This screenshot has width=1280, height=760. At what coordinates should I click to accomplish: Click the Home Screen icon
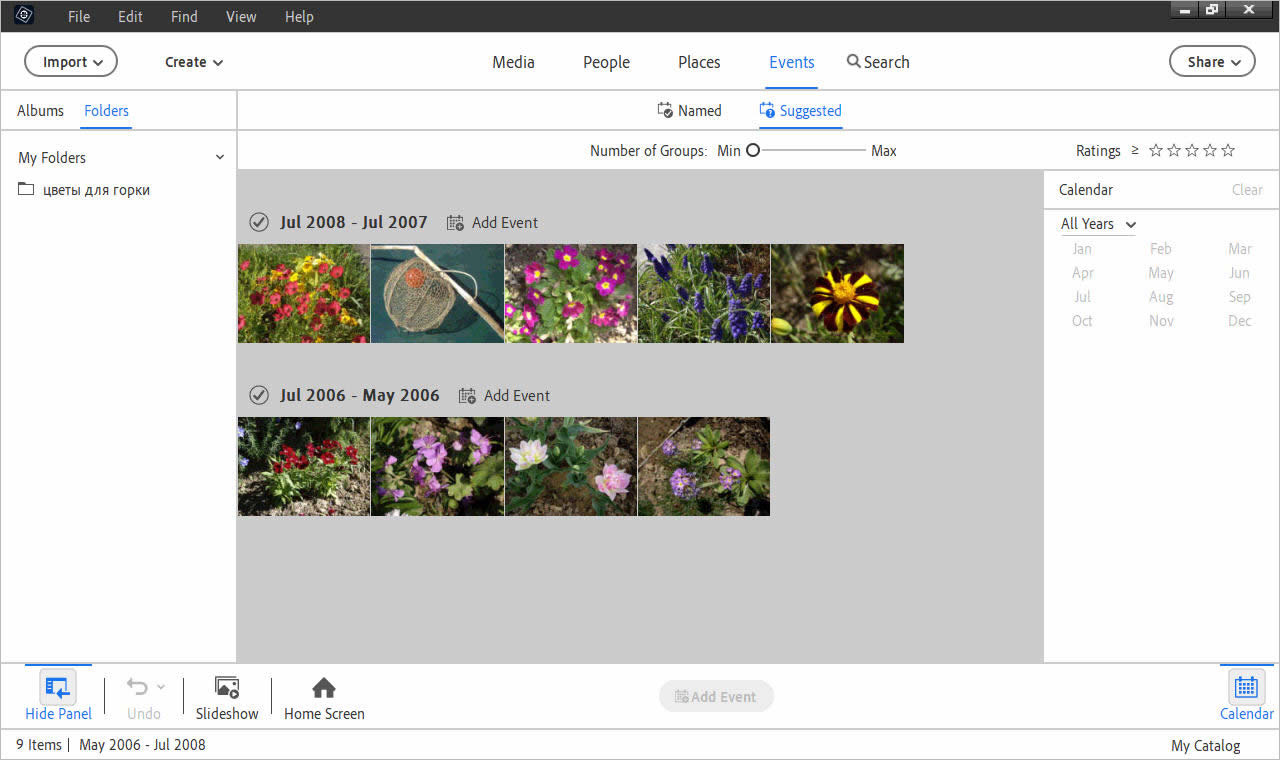(x=323, y=687)
